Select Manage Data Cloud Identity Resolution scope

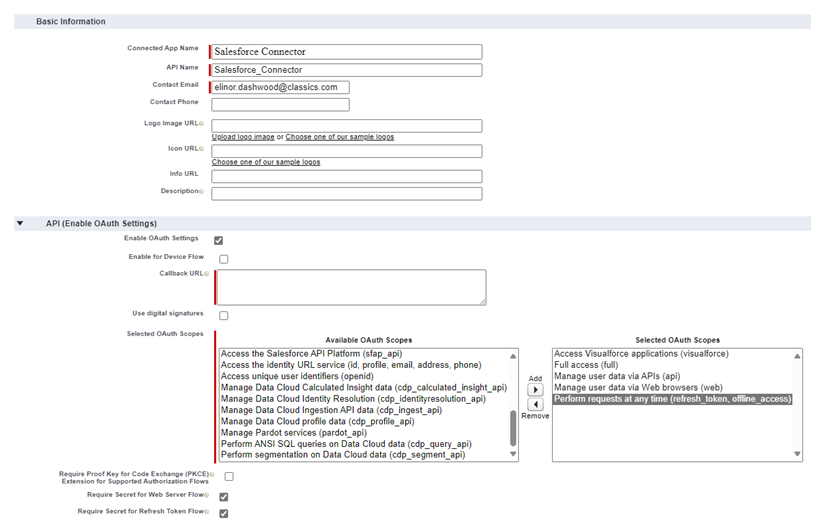pos(364,399)
